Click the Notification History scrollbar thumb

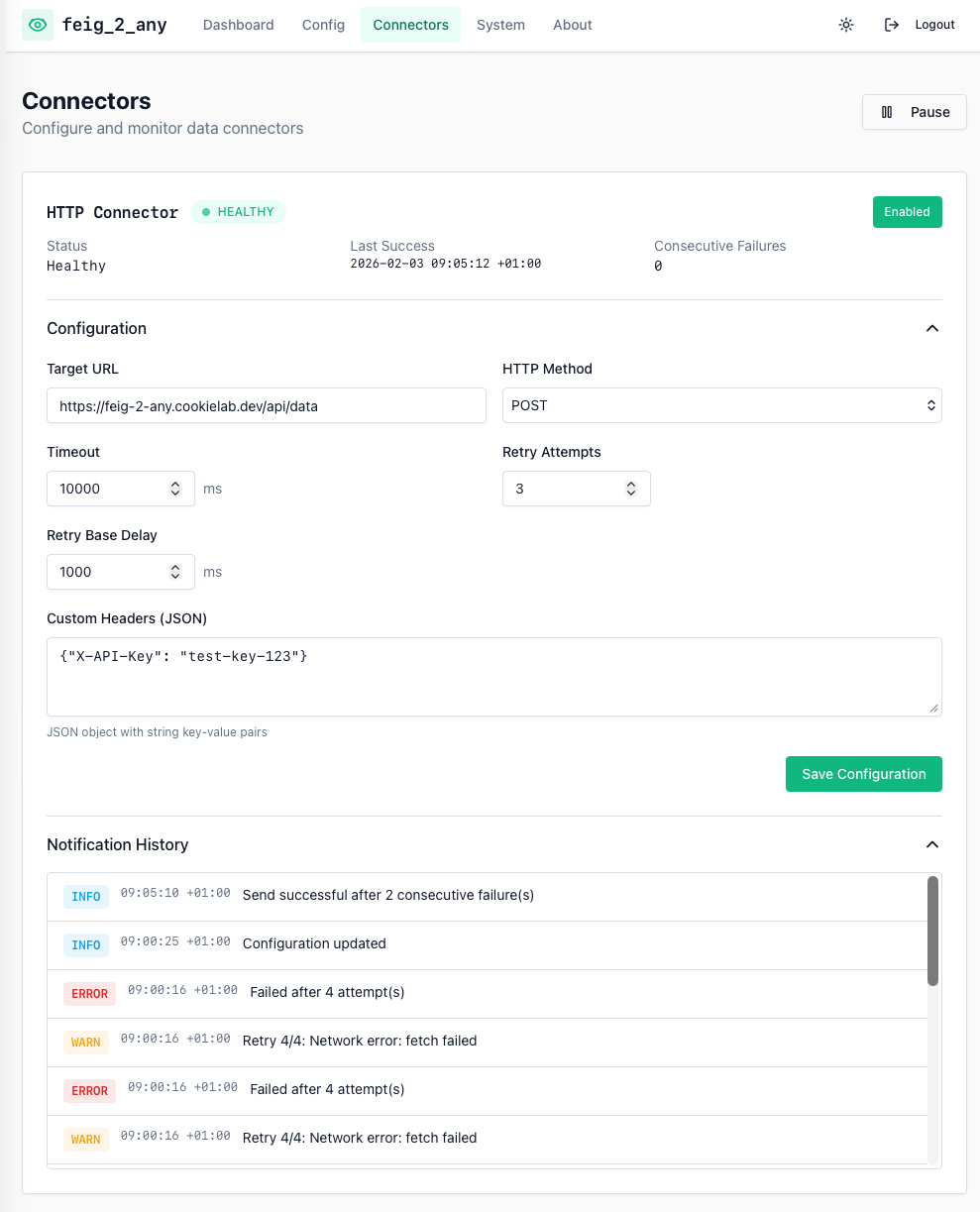point(932,931)
